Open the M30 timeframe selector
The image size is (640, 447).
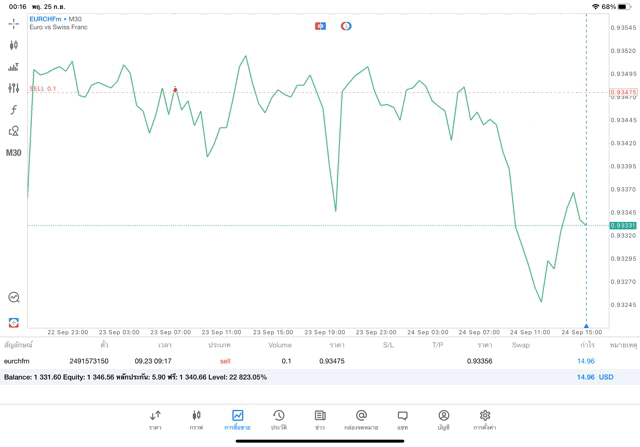click(x=13, y=153)
